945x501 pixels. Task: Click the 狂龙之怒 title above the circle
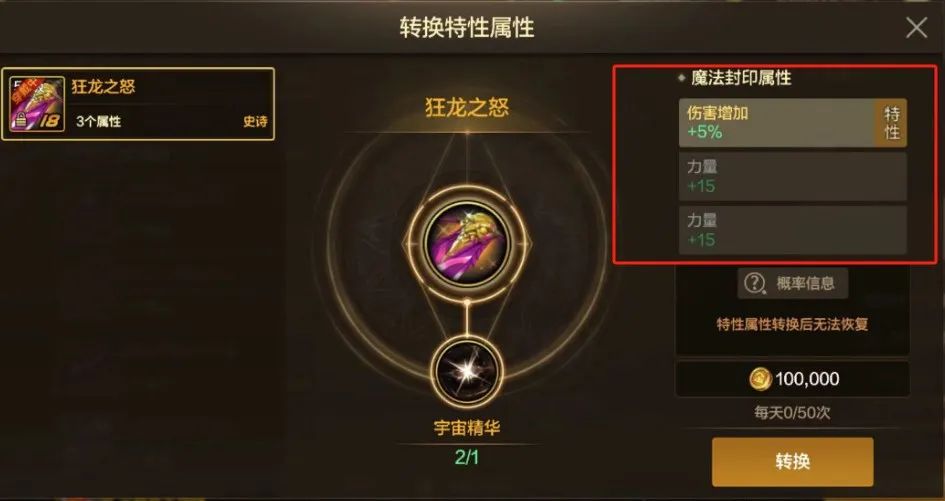(x=467, y=108)
